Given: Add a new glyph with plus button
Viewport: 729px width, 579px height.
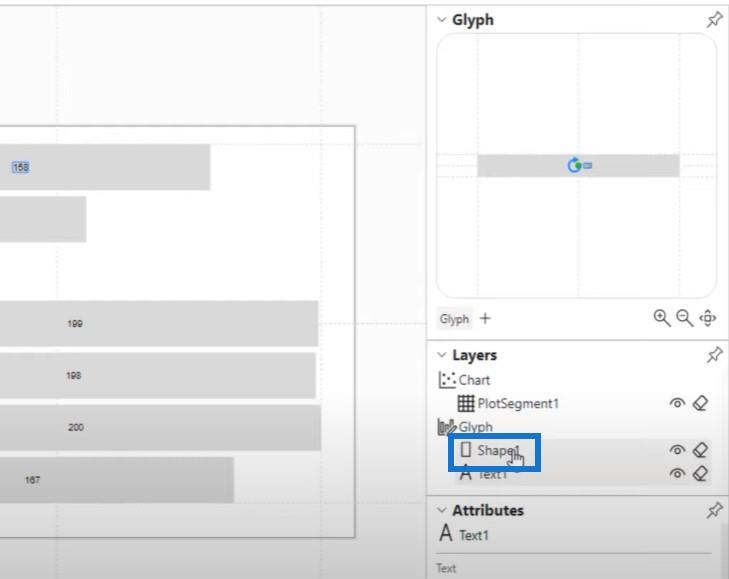Looking at the screenshot, I should click(x=485, y=319).
